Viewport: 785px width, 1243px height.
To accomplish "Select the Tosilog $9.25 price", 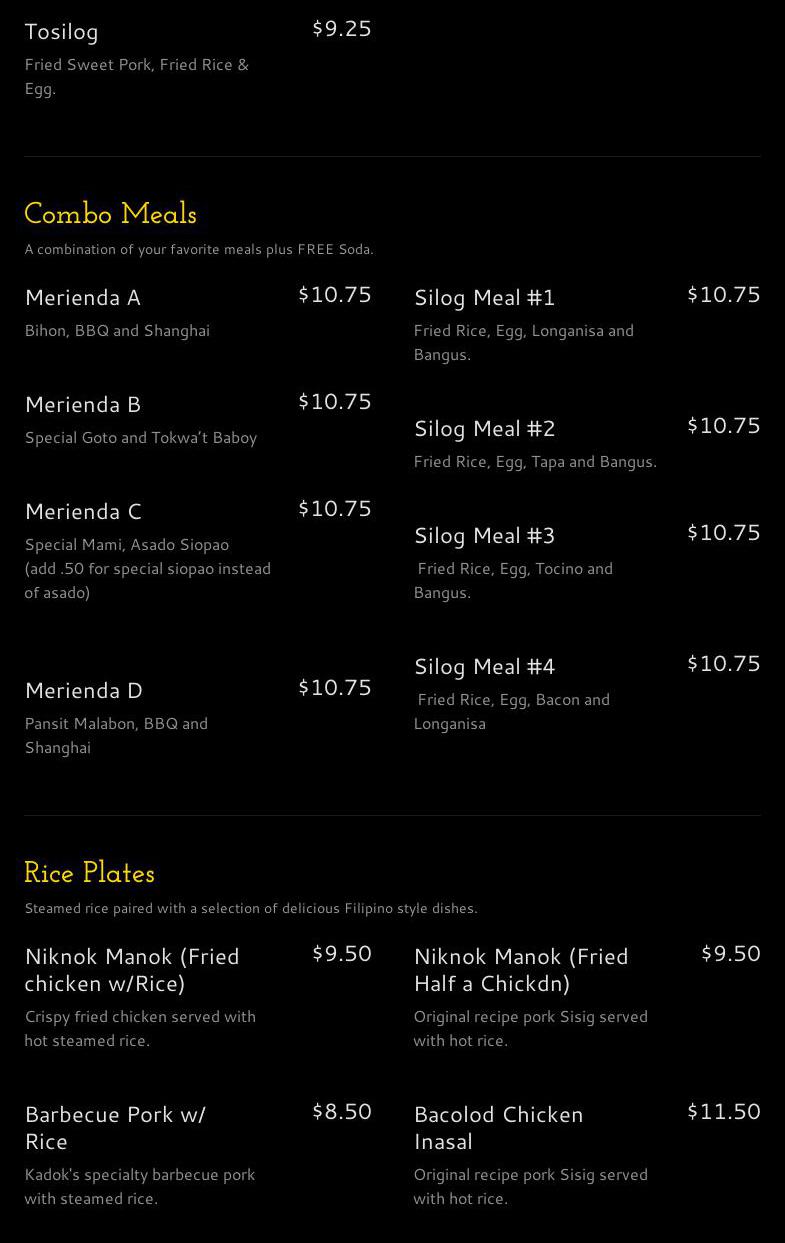I will 341,29.
